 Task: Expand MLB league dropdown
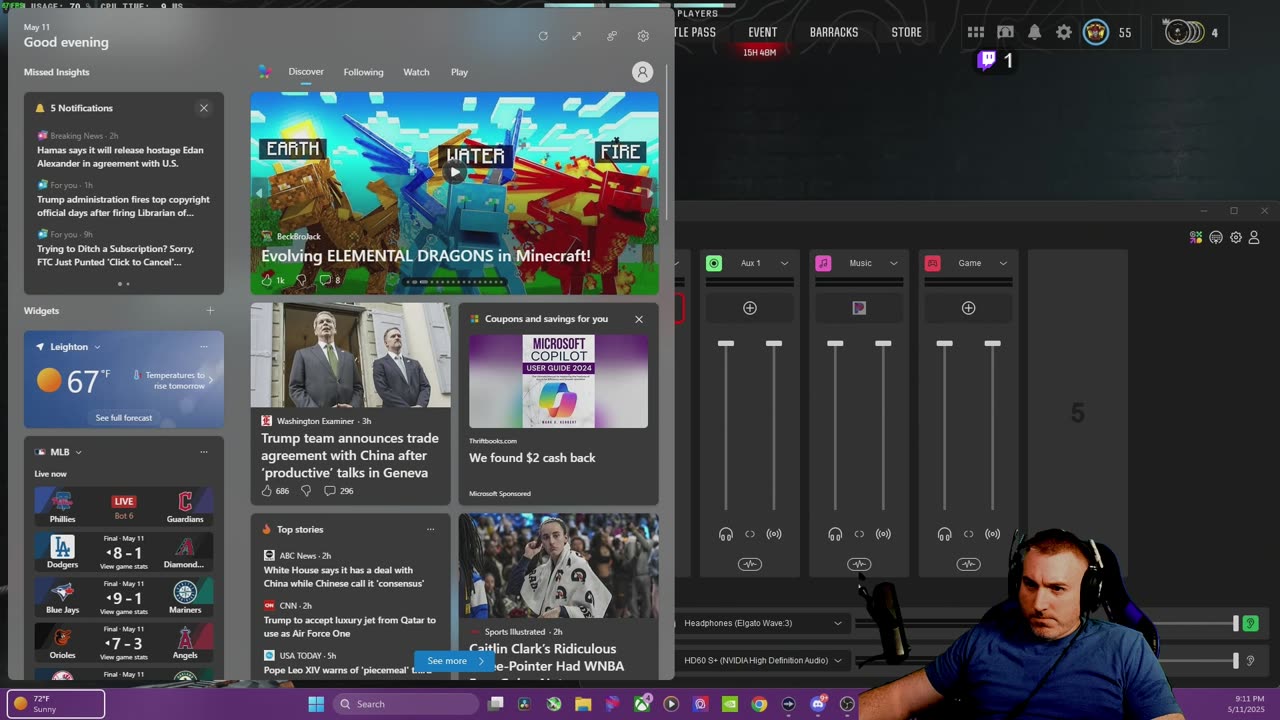click(x=78, y=452)
